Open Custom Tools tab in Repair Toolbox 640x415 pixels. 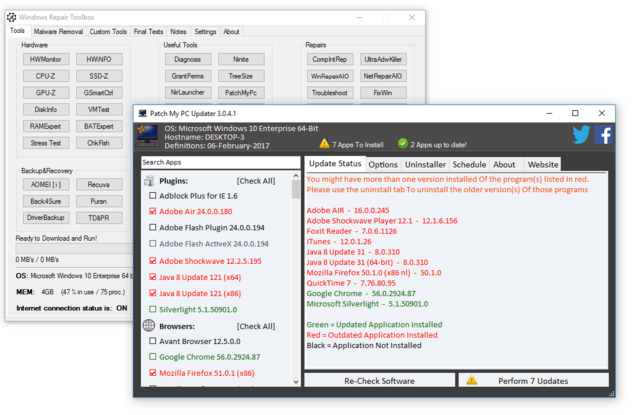coord(108,31)
